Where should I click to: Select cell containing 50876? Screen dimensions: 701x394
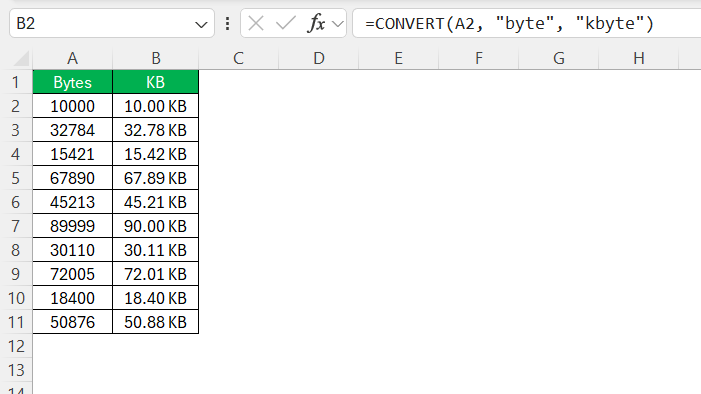(x=72, y=322)
